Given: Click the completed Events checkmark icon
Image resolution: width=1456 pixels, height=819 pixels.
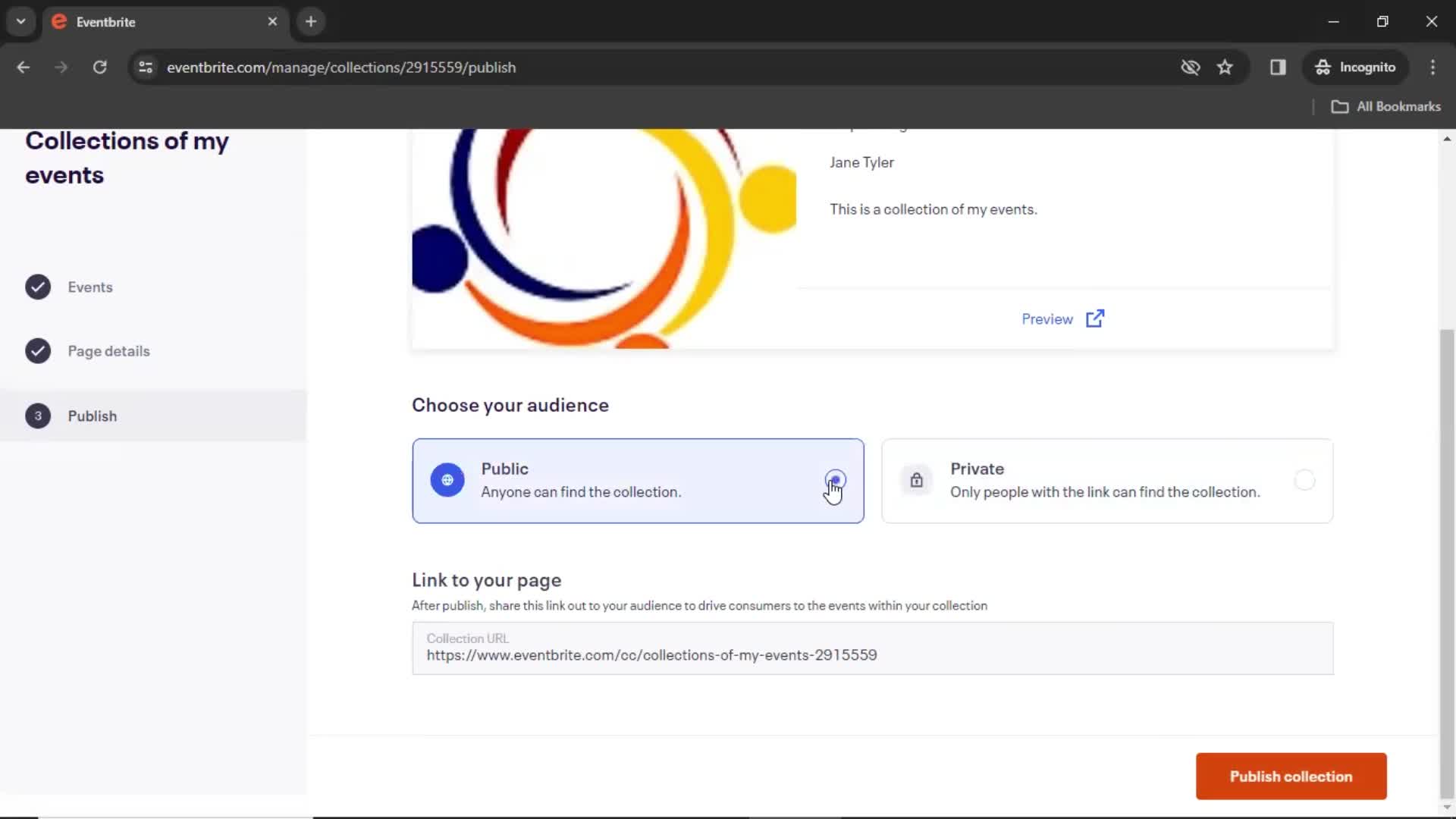Looking at the screenshot, I should coord(38,287).
